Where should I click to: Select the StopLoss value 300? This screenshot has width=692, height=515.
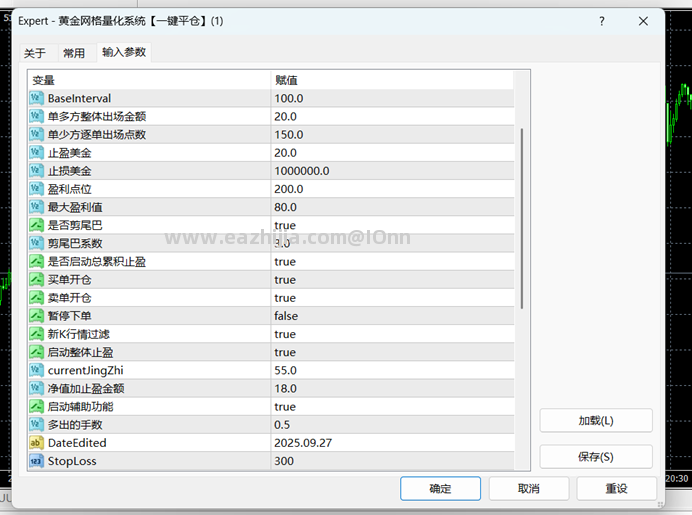(x=284, y=461)
